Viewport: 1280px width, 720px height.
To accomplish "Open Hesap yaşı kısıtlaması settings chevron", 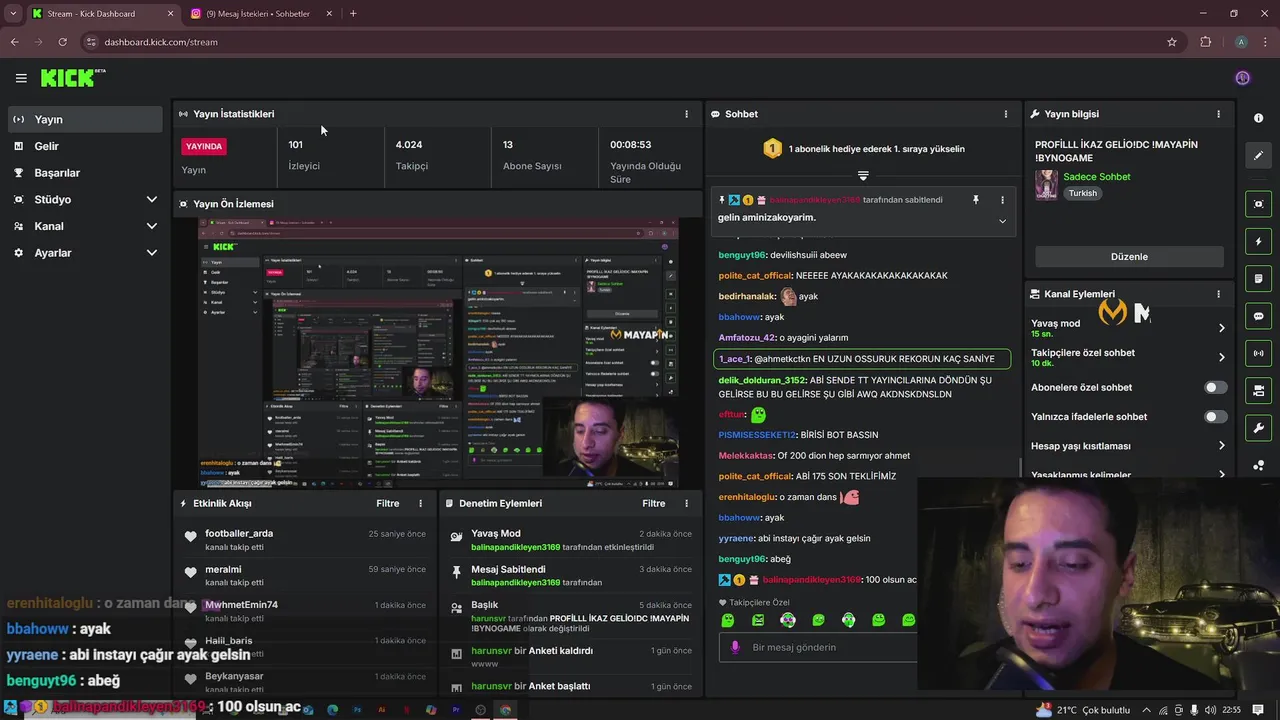I will (1221, 446).
